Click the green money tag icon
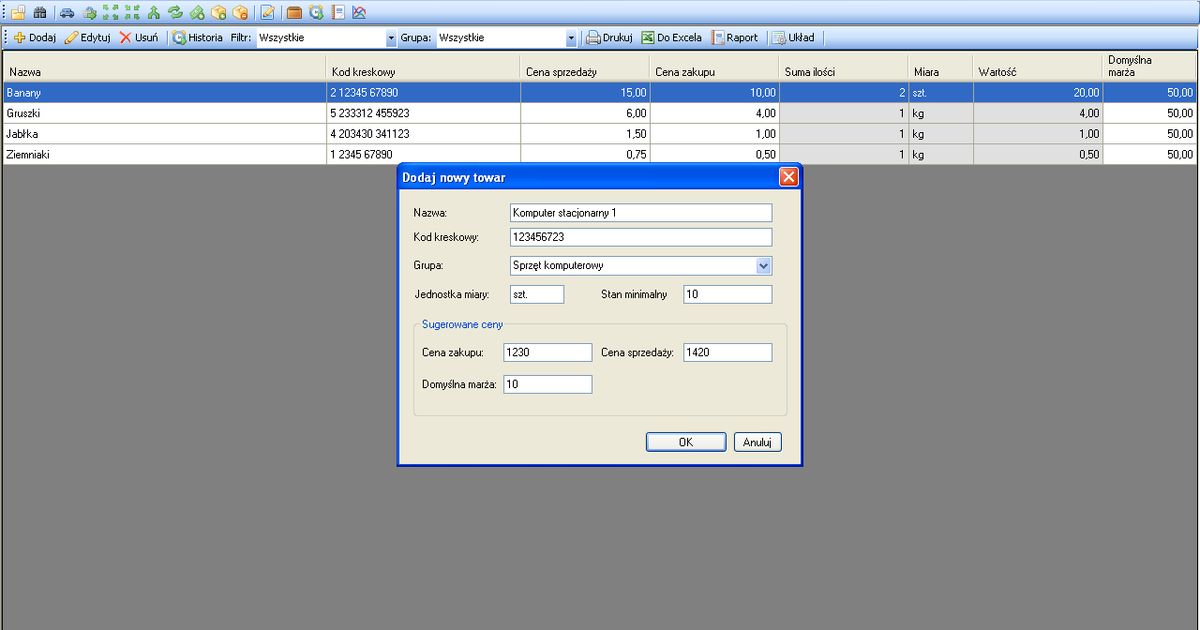The height and width of the screenshot is (630, 1200). point(197,13)
